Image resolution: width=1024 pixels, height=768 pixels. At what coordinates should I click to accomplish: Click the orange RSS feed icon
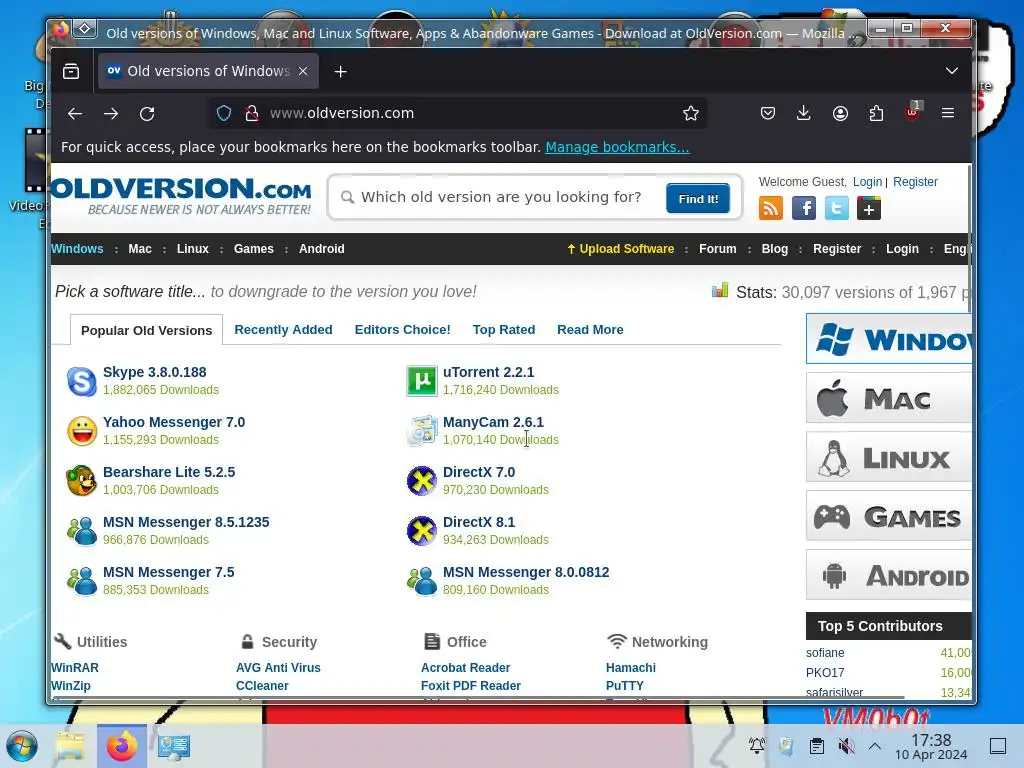(x=771, y=208)
